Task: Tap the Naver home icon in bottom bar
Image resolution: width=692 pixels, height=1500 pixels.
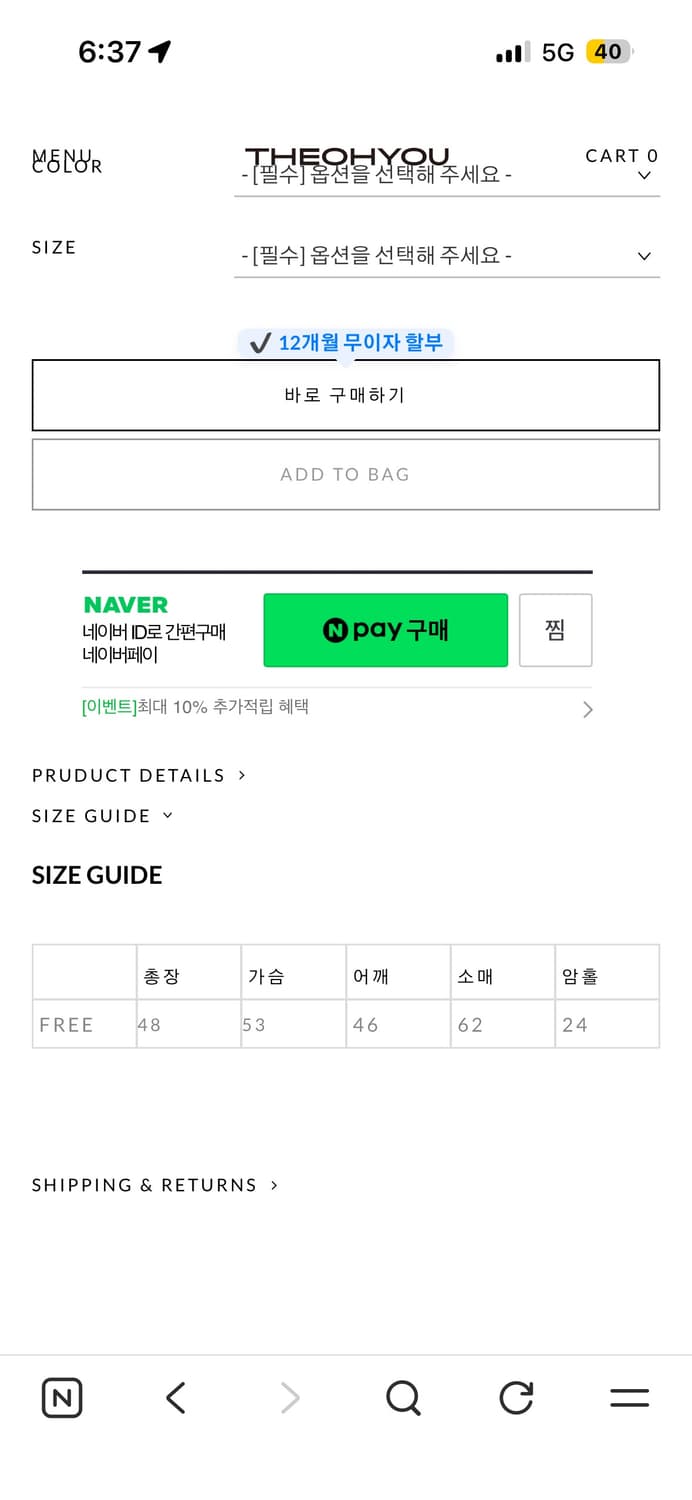Action: point(62,1397)
